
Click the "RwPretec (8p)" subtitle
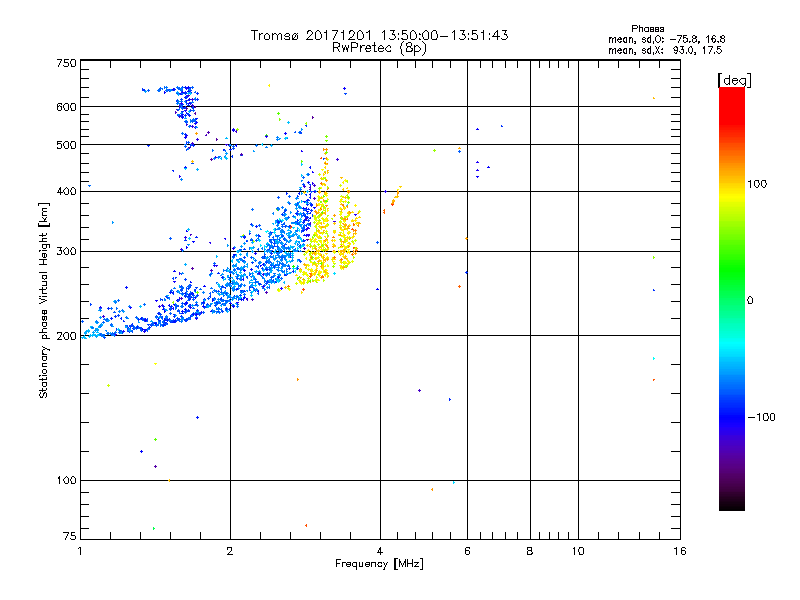pos(379,48)
